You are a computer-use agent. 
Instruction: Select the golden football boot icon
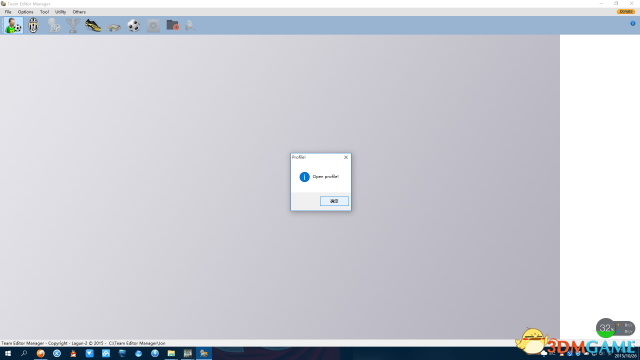click(x=93, y=26)
